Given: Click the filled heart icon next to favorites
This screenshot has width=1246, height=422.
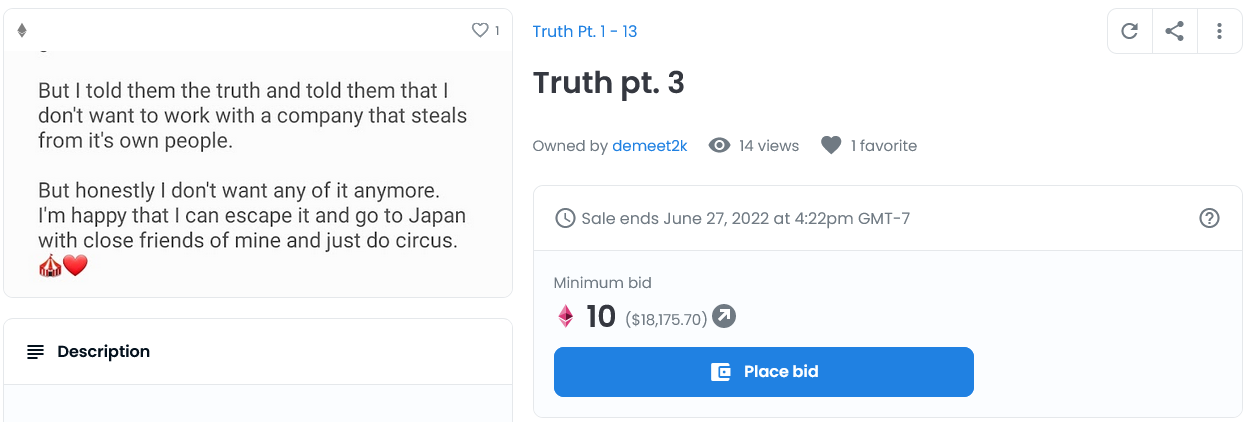Looking at the screenshot, I should [831, 146].
